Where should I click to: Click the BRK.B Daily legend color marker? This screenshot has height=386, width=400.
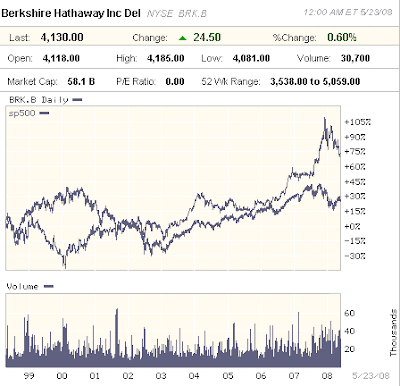pyautogui.click(x=77, y=99)
